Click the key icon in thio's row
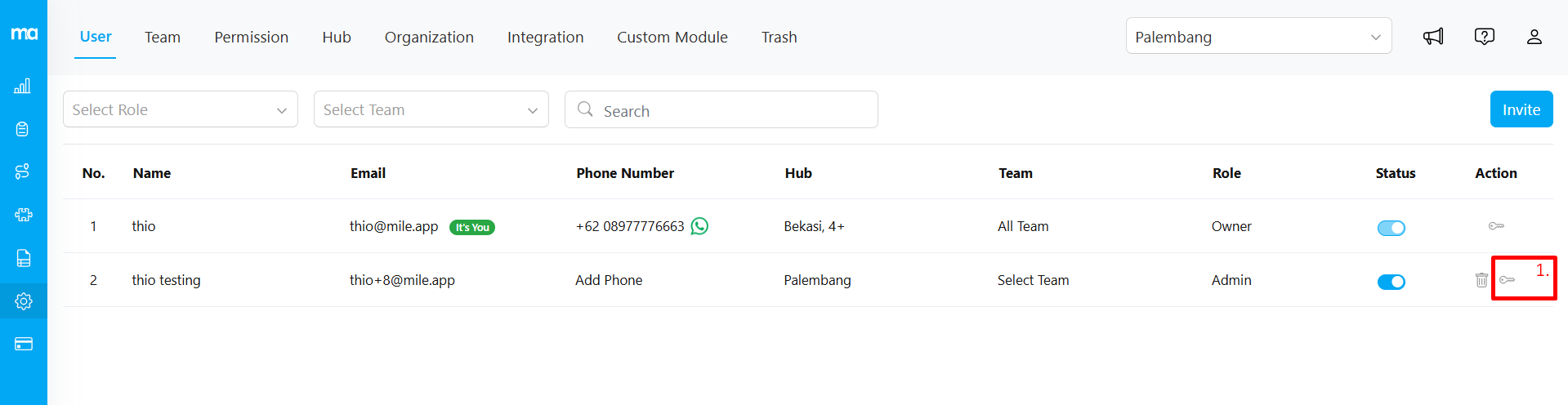The width and height of the screenshot is (1568, 405). [1495, 226]
